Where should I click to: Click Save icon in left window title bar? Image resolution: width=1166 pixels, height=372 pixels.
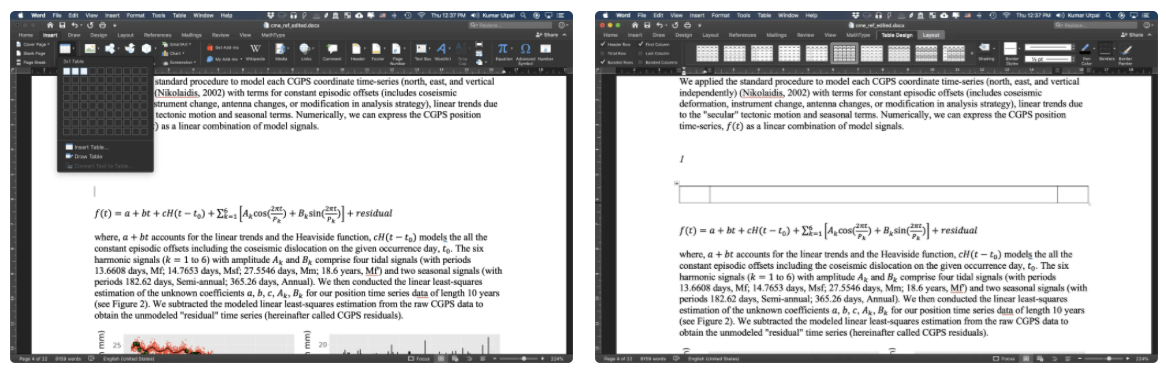click(62, 25)
